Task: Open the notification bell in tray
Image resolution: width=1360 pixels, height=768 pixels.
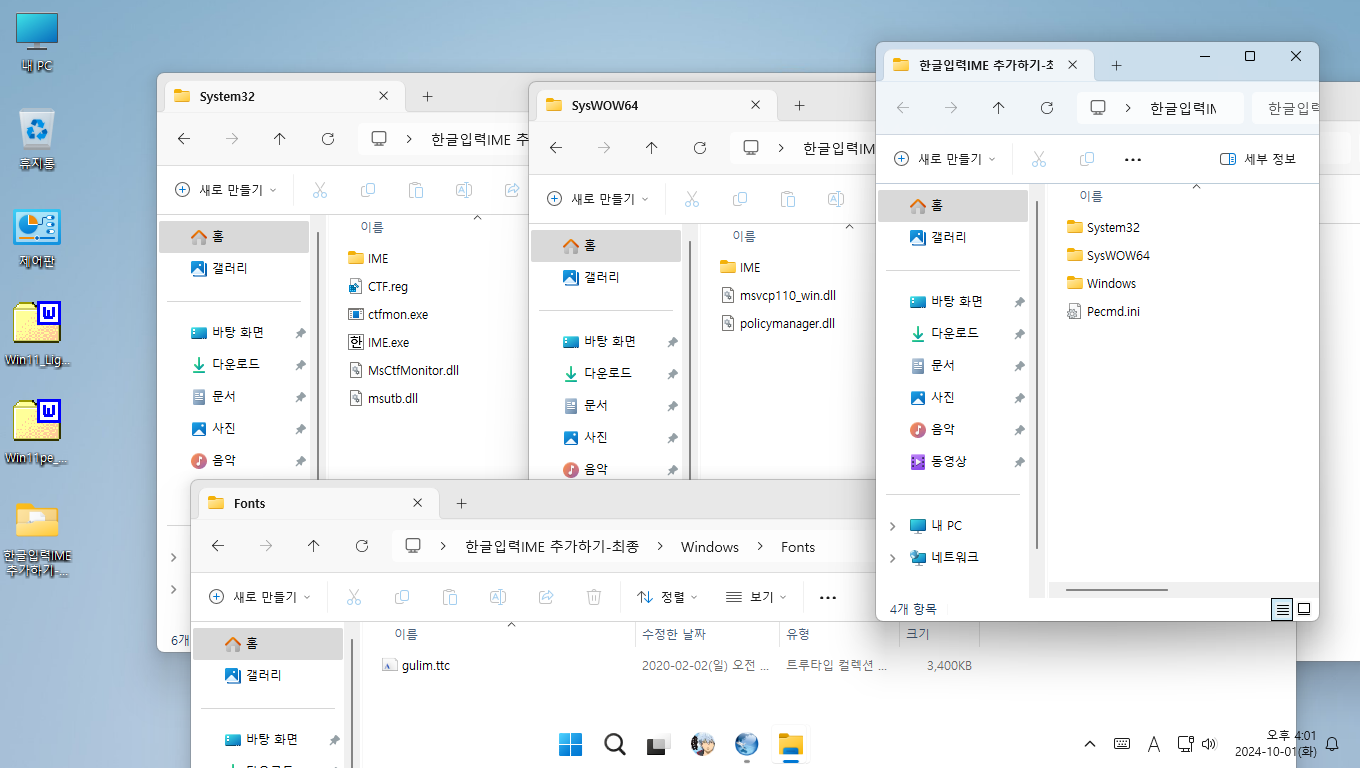Action: pyautogui.click(x=1332, y=744)
